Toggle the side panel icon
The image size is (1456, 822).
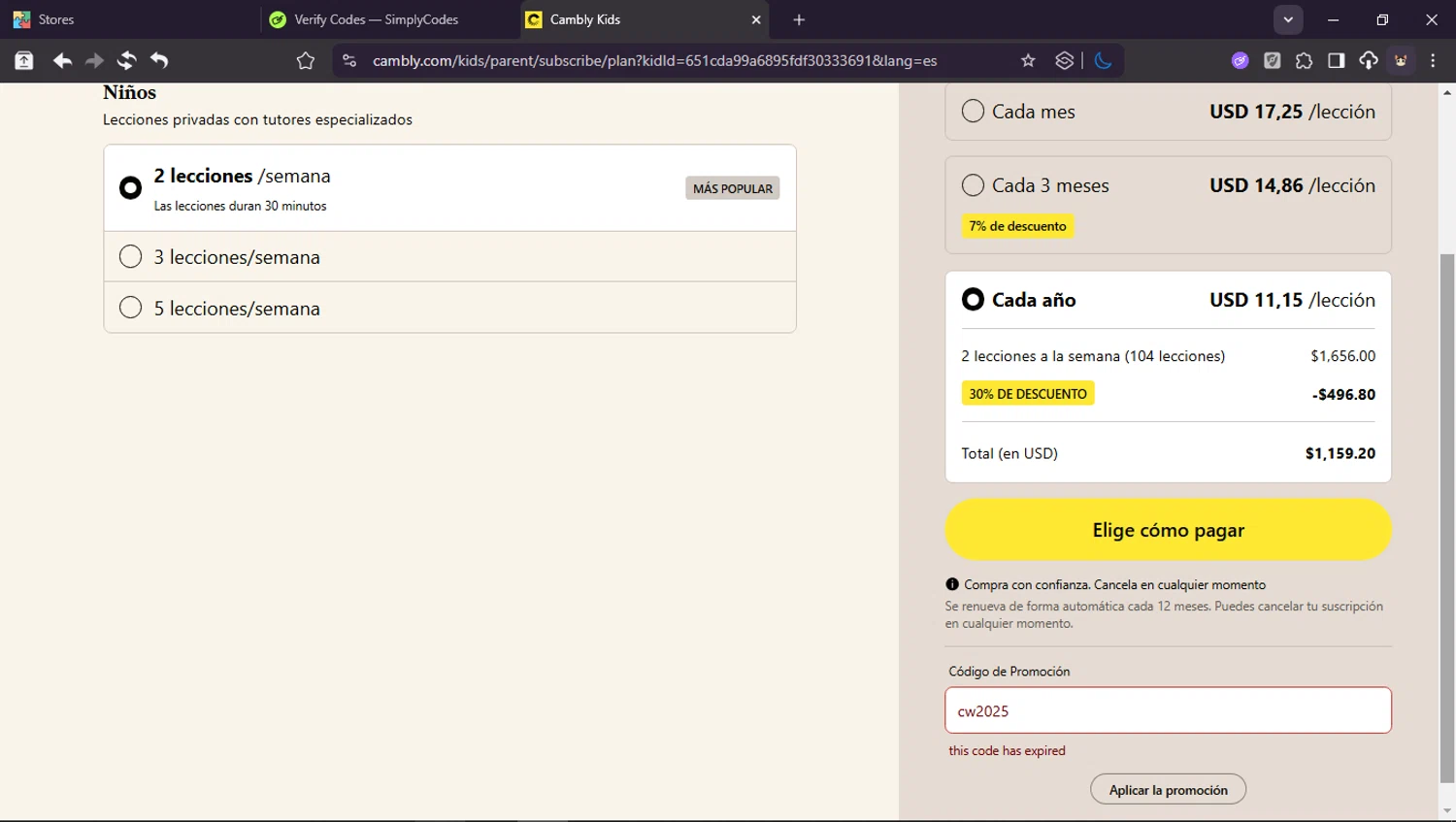click(1337, 60)
